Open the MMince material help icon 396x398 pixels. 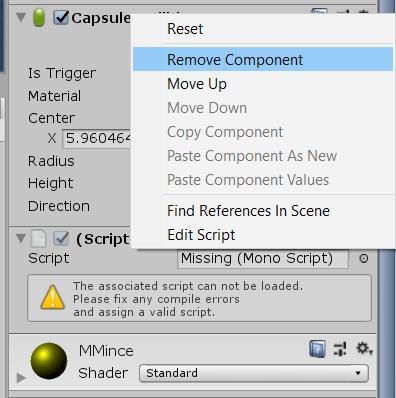click(x=317, y=349)
